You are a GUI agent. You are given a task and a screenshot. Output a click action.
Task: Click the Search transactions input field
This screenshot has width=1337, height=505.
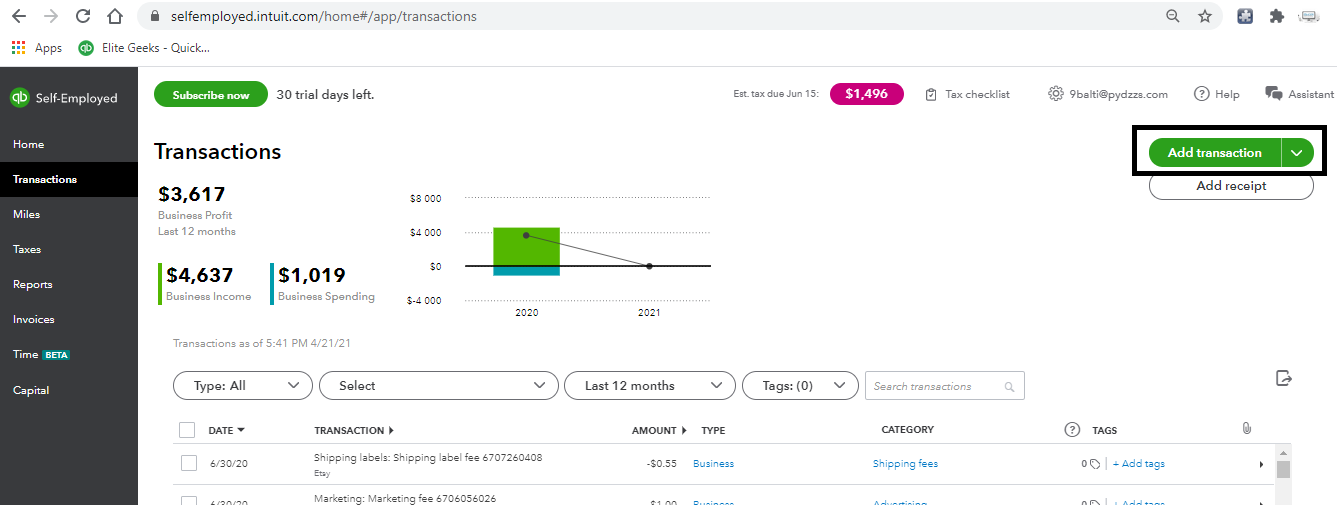click(x=935, y=387)
